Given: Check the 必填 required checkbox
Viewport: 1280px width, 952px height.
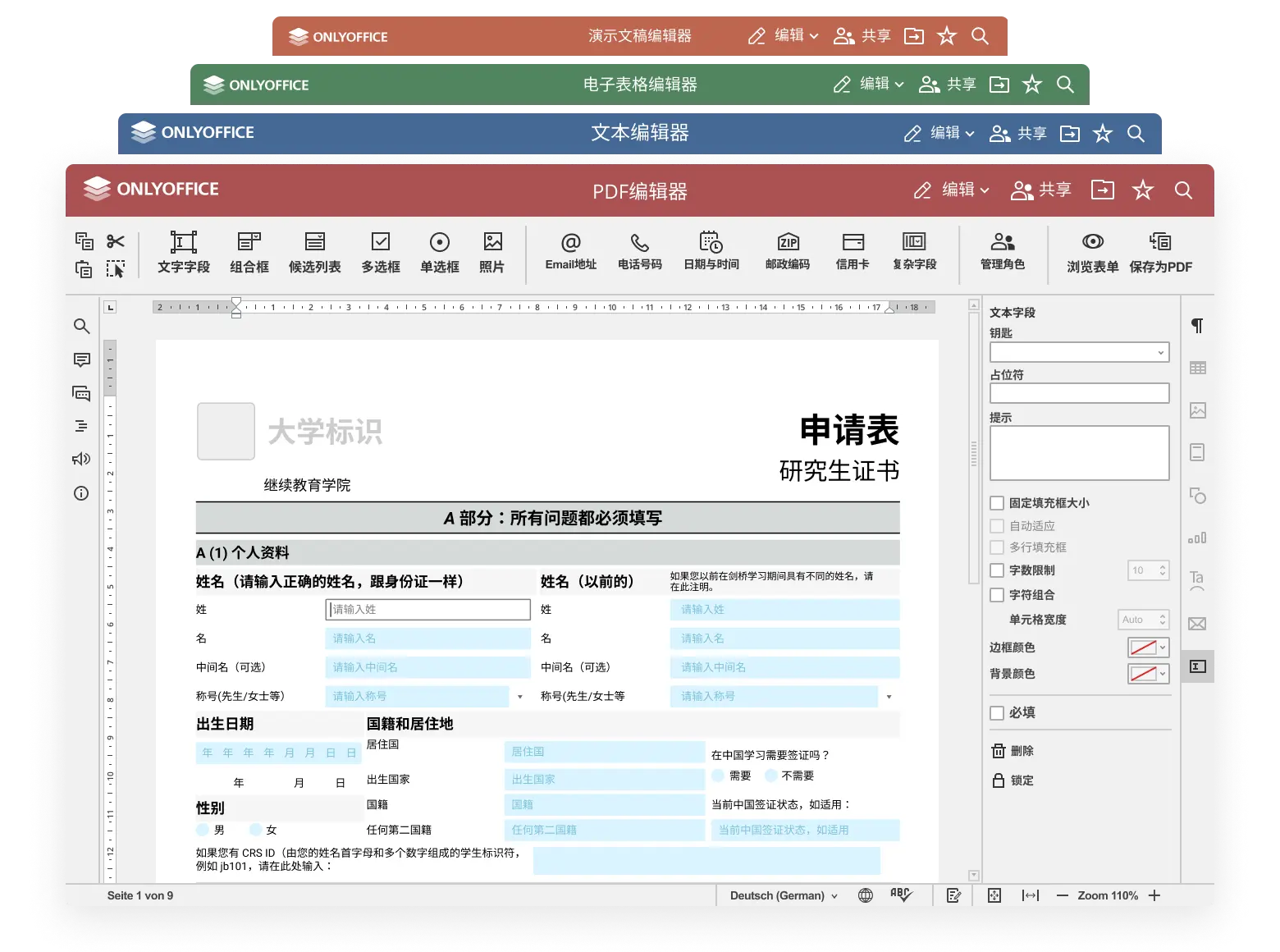Looking at the screenshot, I should pos(997,713).
